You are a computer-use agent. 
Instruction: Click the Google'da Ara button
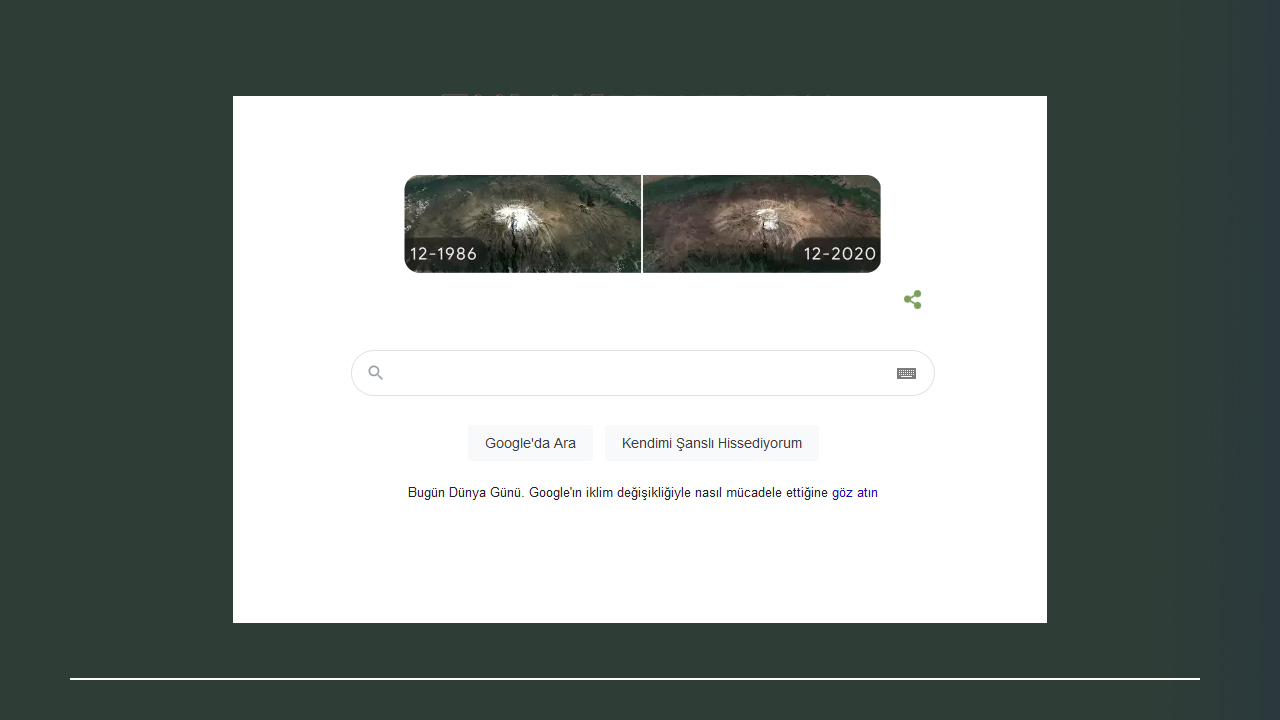point(530,443)
